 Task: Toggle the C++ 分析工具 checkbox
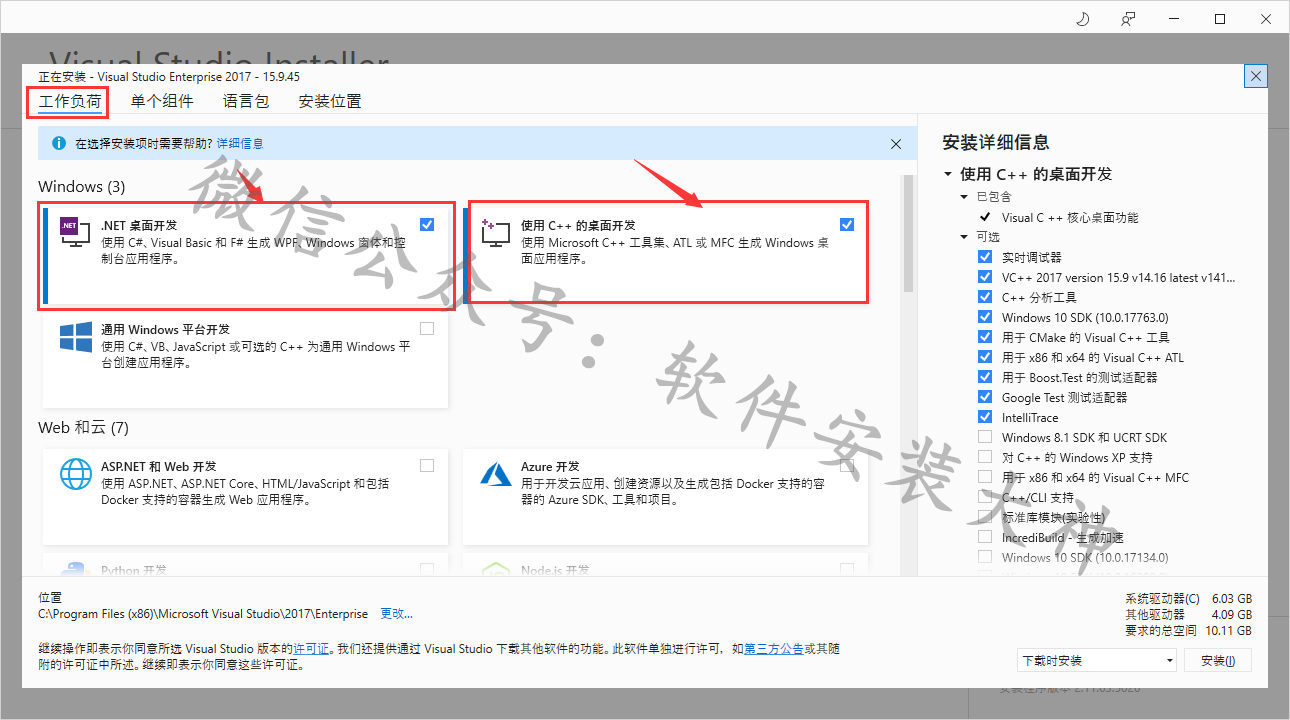(985, 297)
